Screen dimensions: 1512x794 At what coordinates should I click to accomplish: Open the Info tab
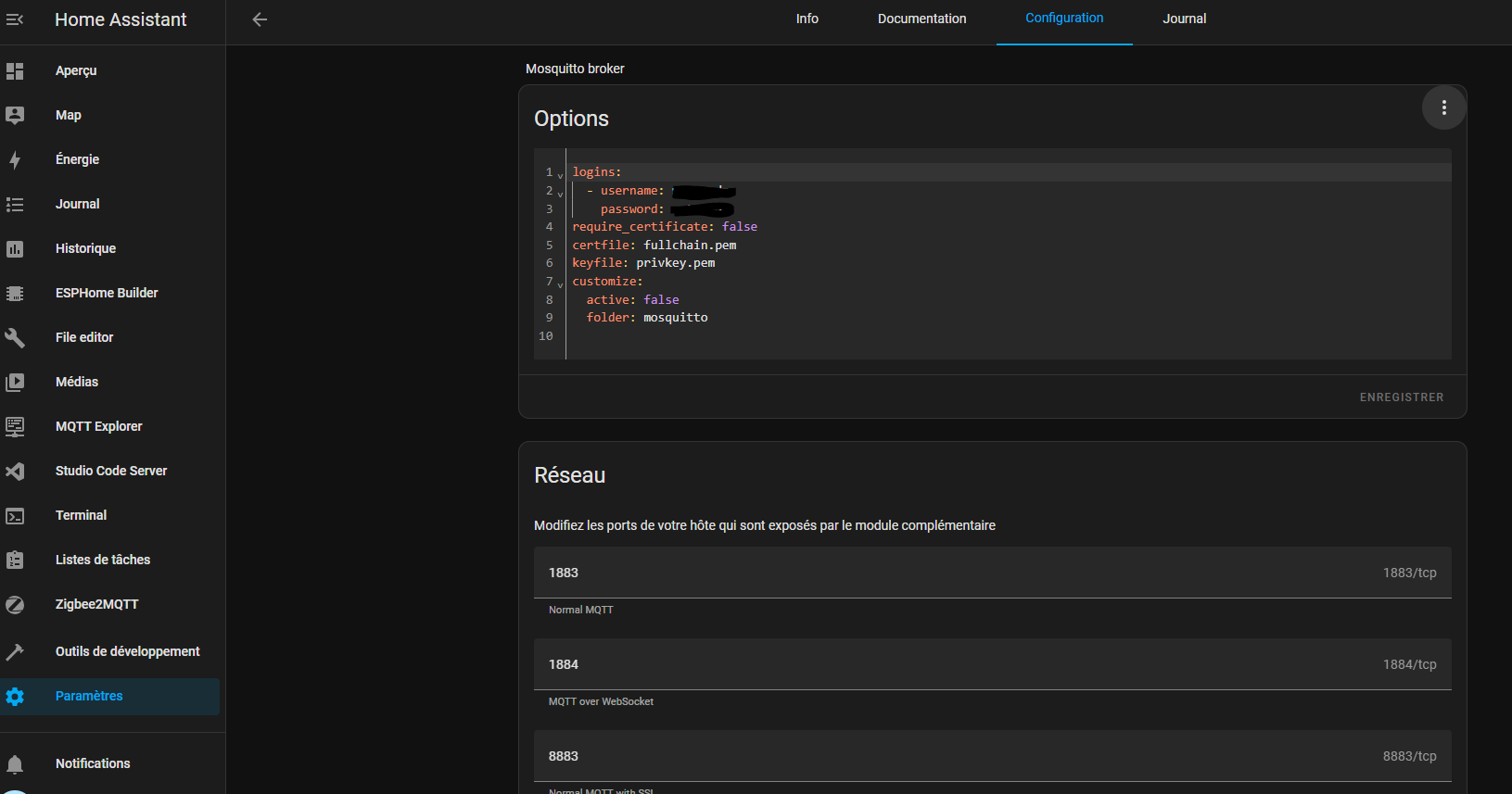click(x=807, y=19)
